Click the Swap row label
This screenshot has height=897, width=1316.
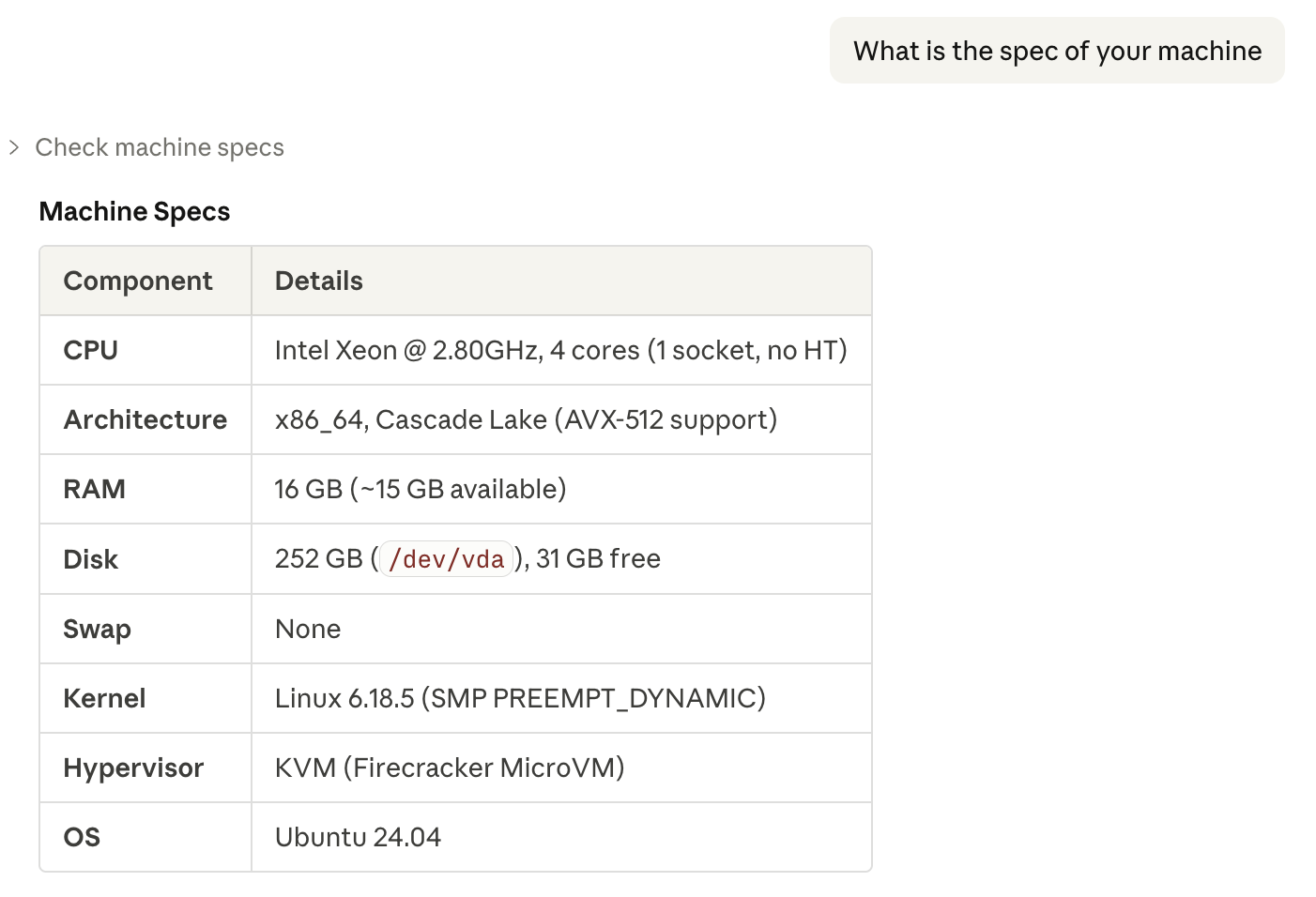pyautogui.click(x=97, y=629)
